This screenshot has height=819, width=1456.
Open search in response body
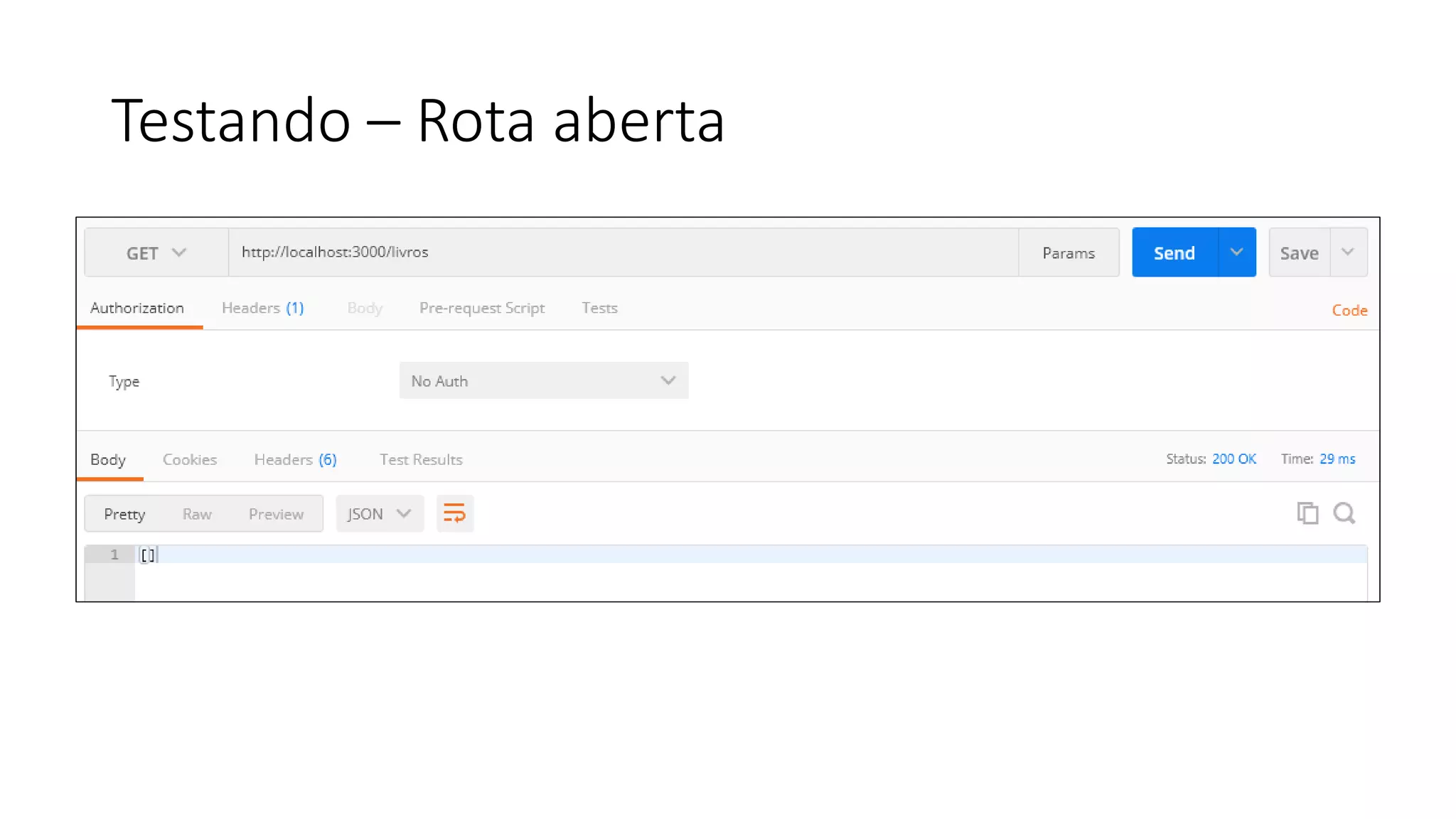pos(1344,513)
